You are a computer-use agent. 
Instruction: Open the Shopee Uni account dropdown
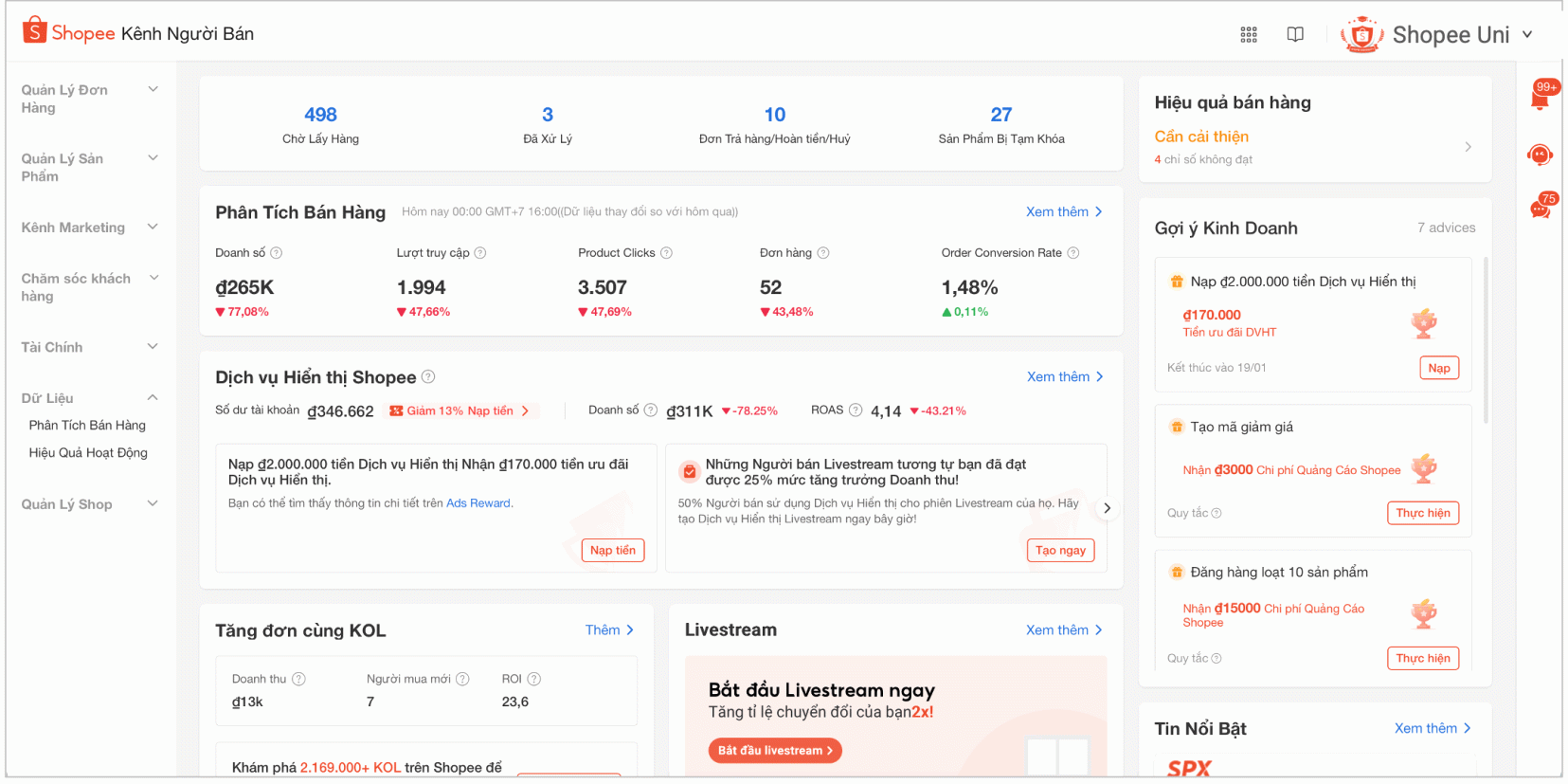(x=1527, y=35)
